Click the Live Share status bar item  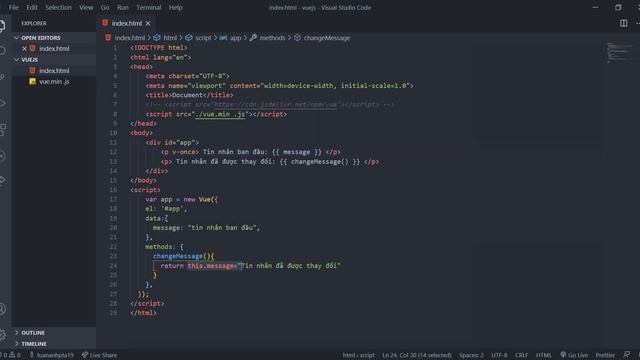tap(99, 355)
